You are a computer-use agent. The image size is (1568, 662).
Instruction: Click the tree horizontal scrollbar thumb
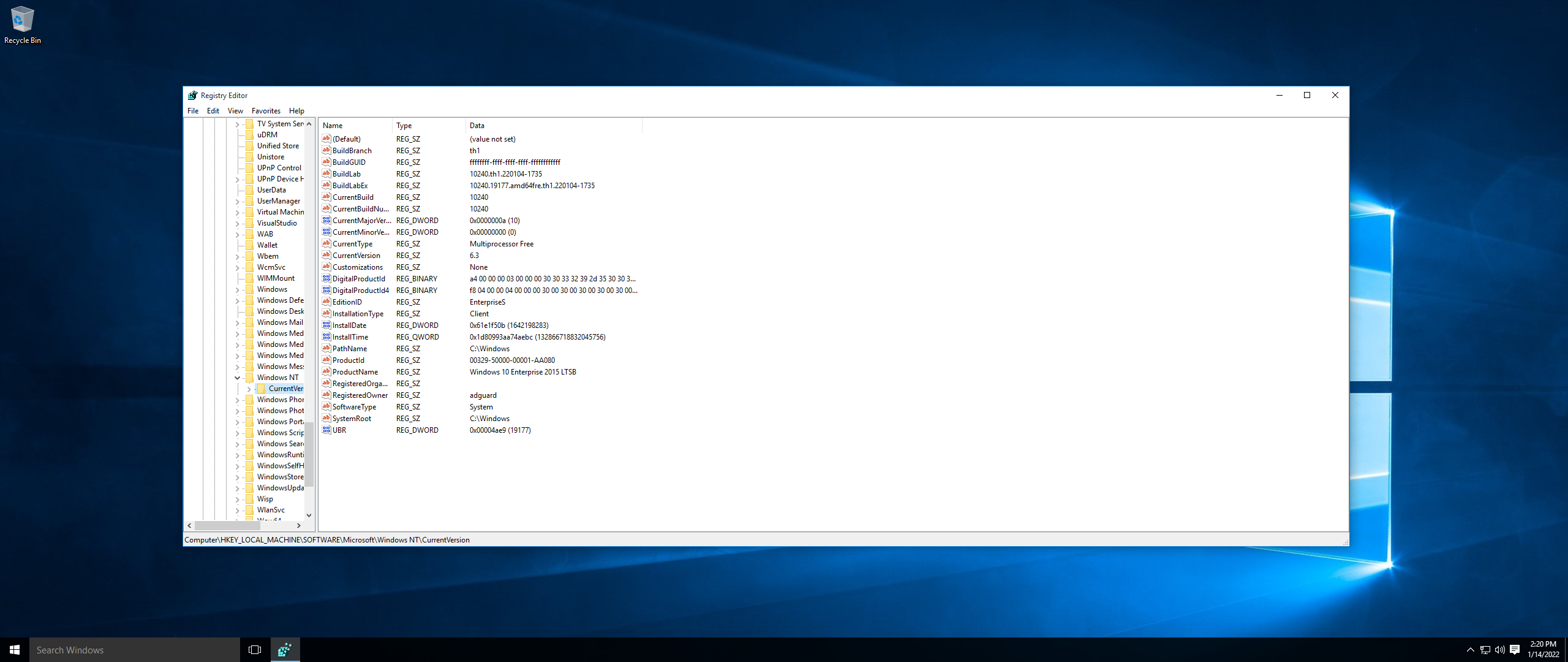point(227,525)
